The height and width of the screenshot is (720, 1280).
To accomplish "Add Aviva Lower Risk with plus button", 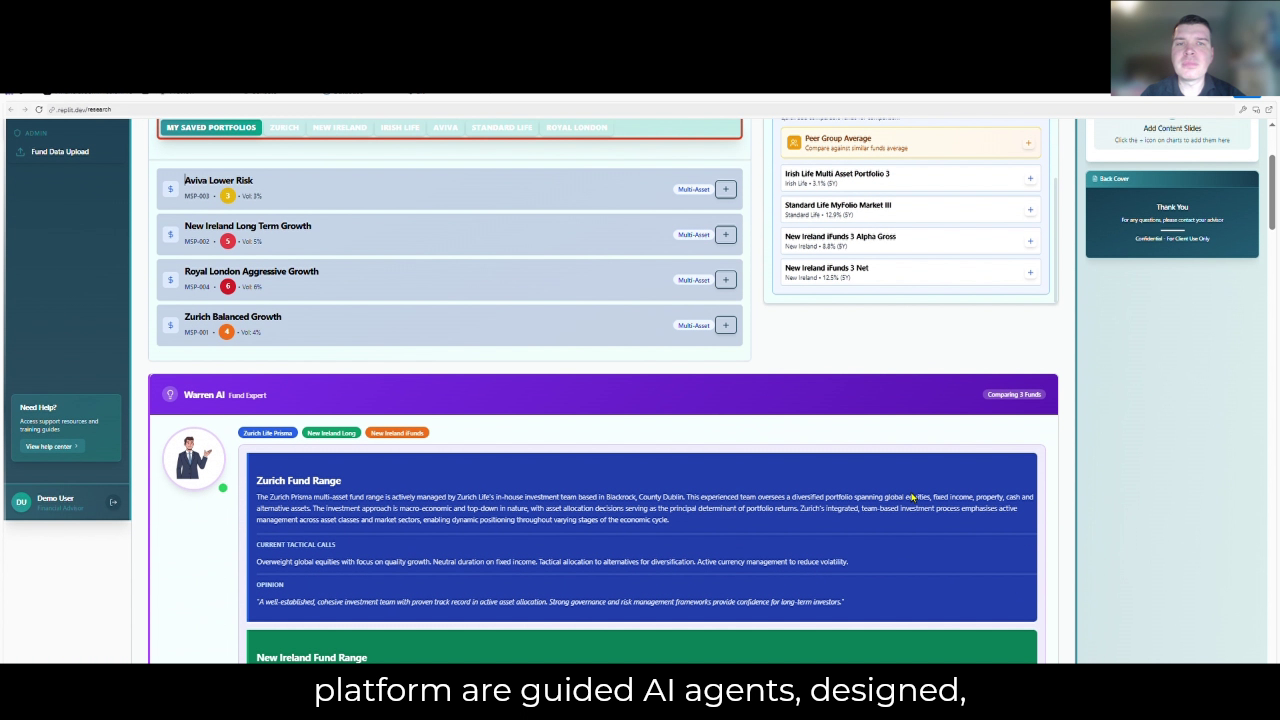I will [726, 189].
